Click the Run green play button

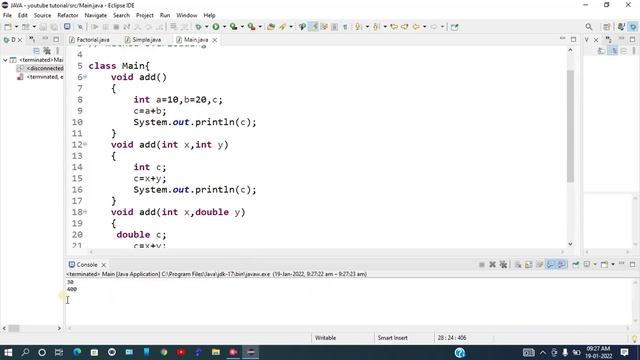[x=216, y=27]
